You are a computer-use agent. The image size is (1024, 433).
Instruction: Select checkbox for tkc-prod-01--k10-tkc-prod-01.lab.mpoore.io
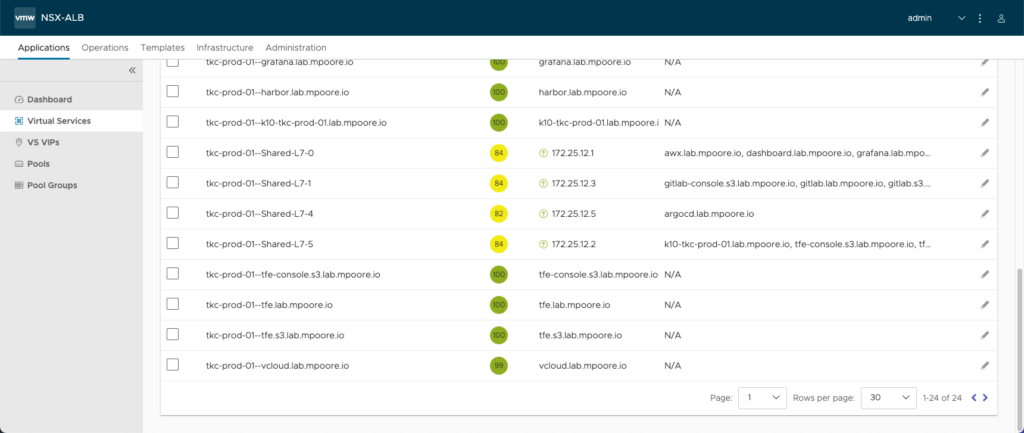point(172,121)
